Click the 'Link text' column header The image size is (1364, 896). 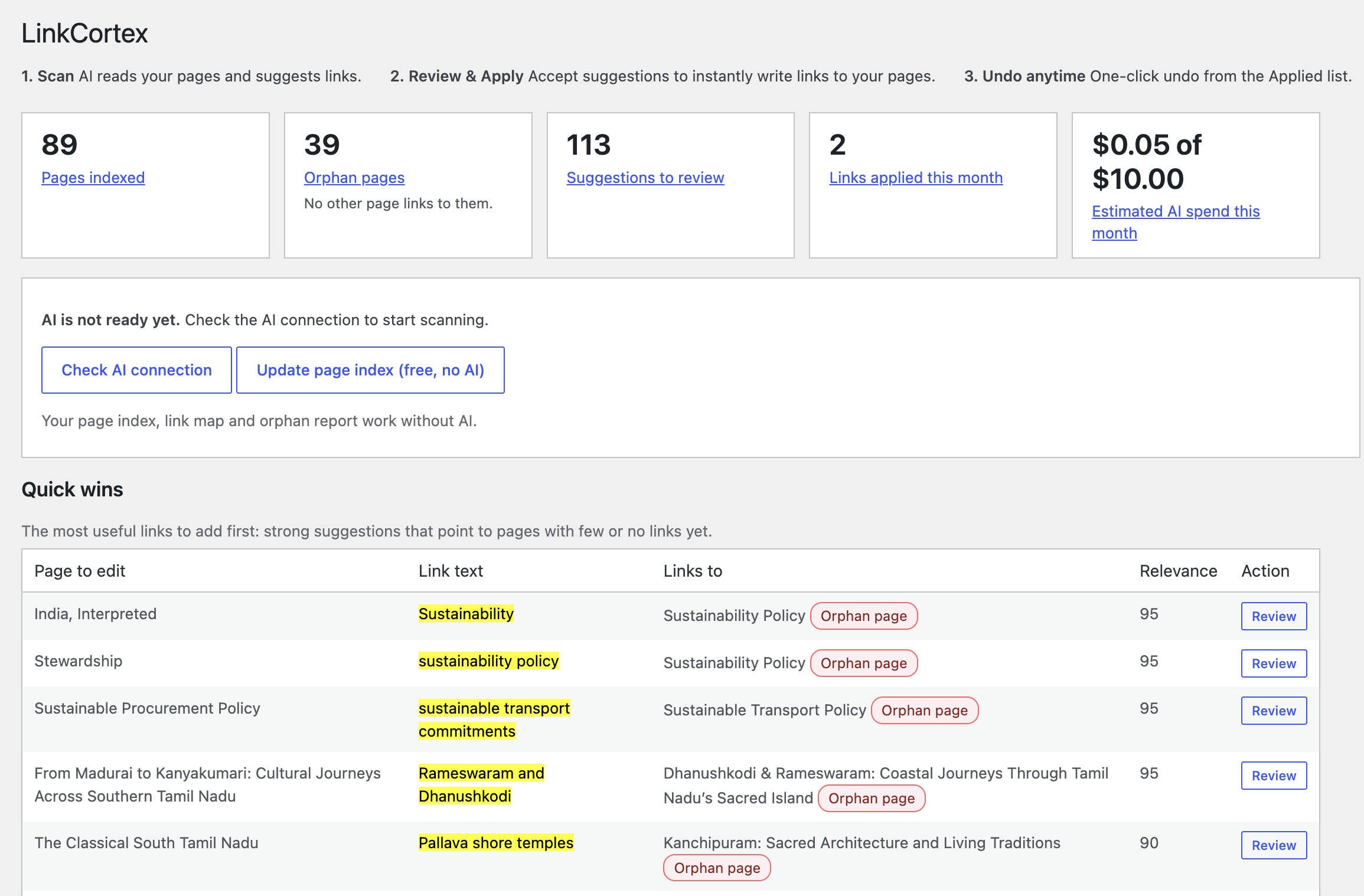(x=451, y=571)
